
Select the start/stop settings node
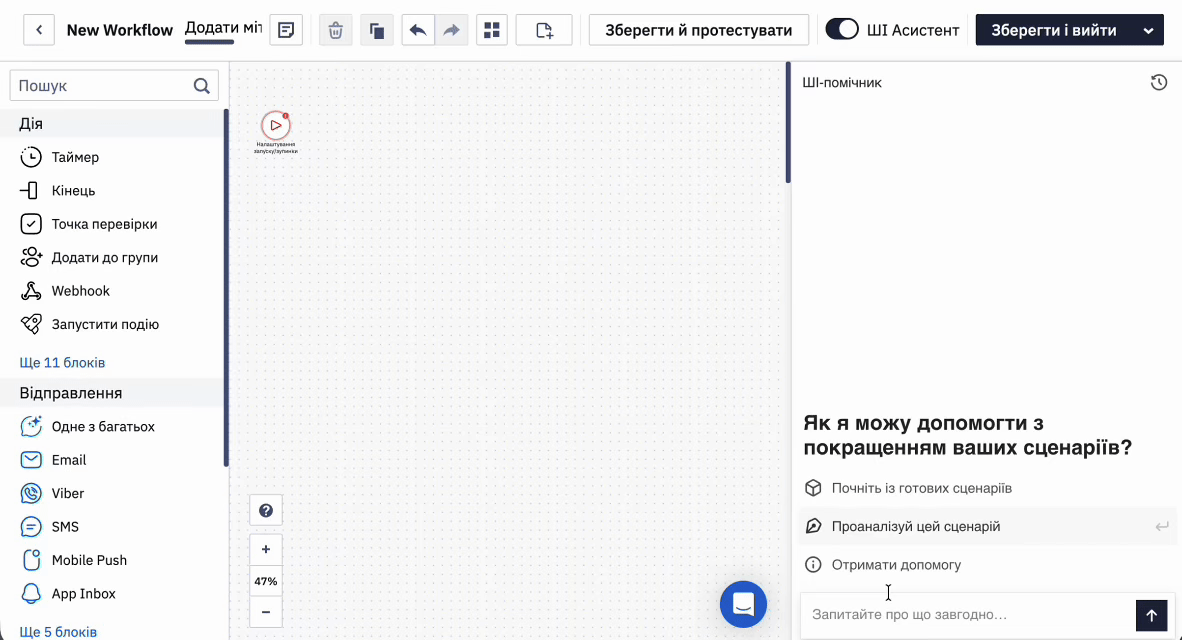coord(276,126)
